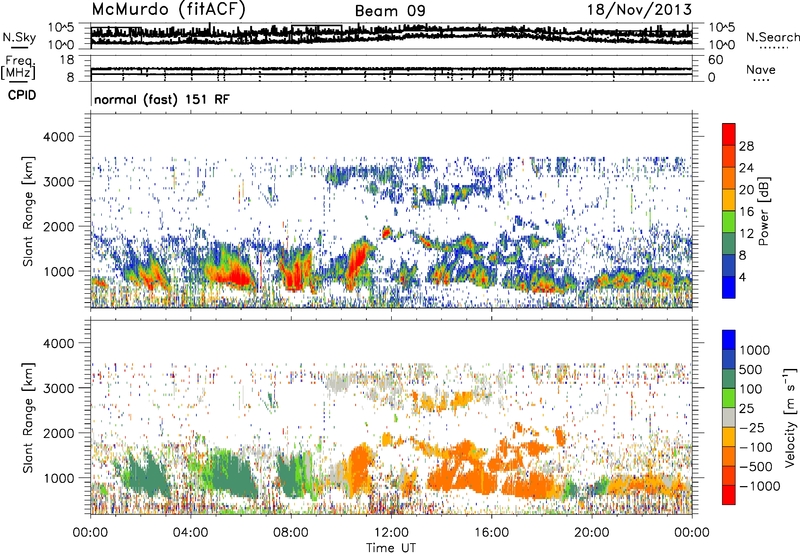Viewport: 800px width, 554px height.
Task: Click the "Beam 09" header label
Action: click(x=390, y=11)
